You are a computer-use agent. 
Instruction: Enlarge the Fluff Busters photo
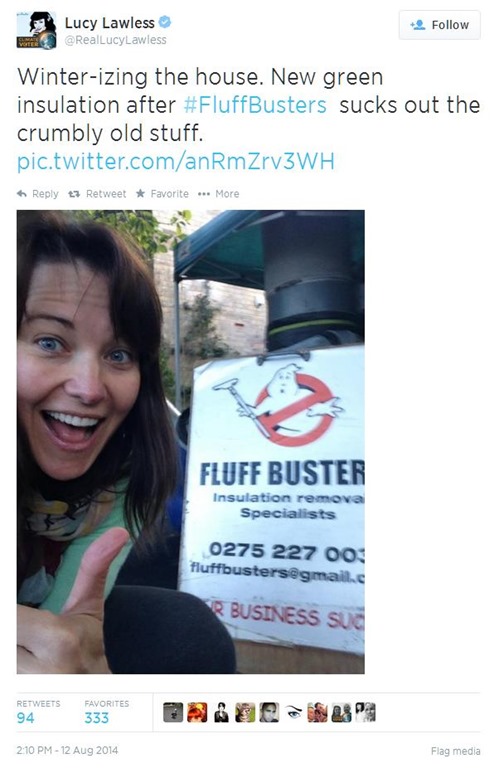click(191, 442)
